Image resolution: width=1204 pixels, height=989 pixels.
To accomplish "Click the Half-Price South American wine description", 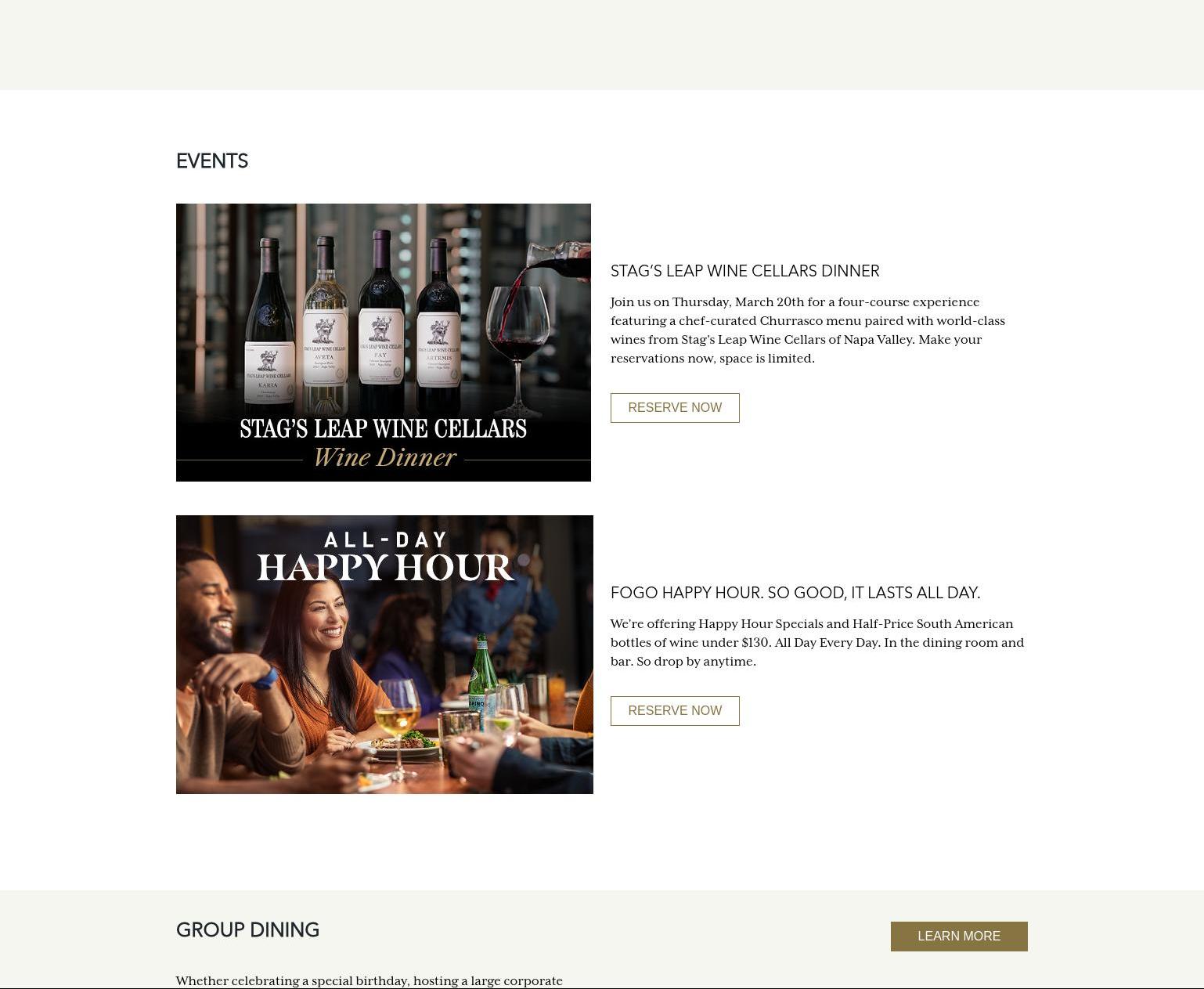I will pos(817,642).
